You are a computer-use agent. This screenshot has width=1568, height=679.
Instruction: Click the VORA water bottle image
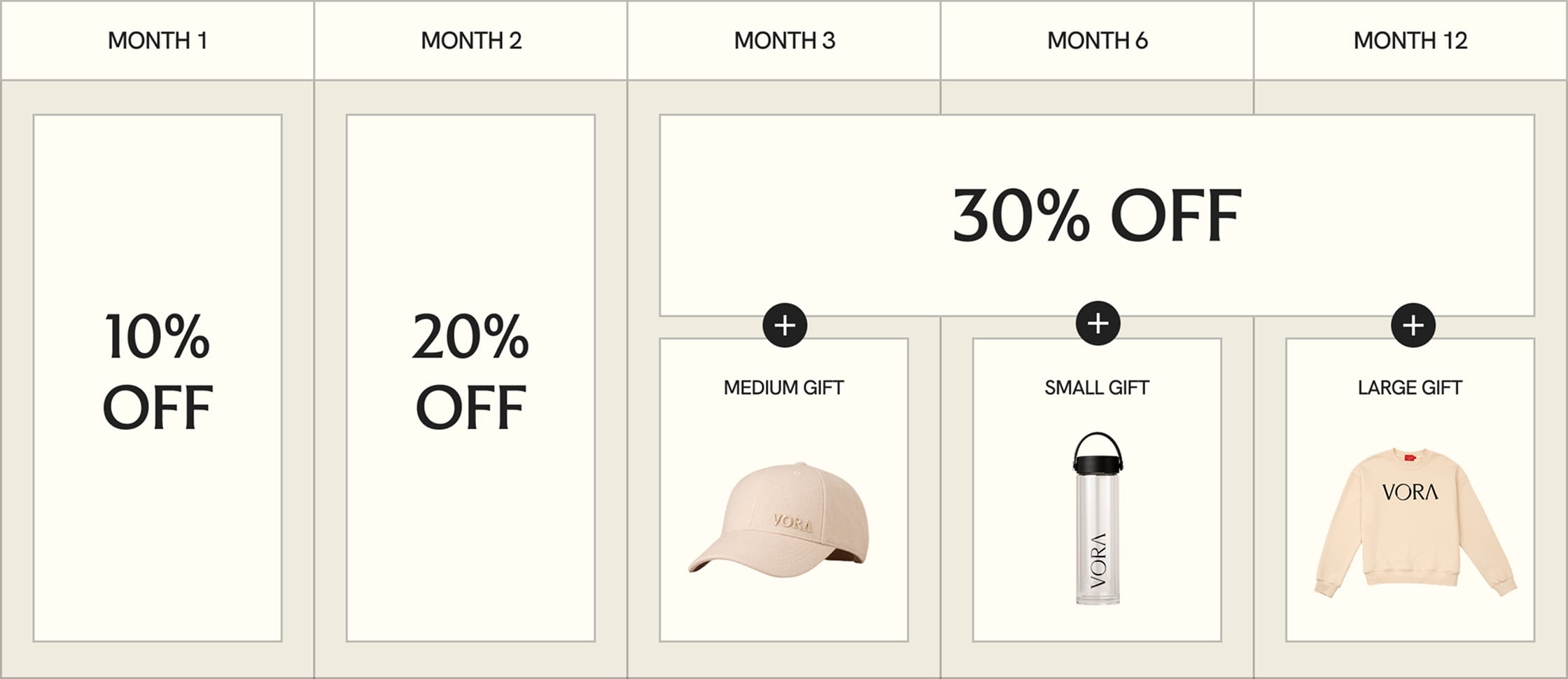point(1098,532)
